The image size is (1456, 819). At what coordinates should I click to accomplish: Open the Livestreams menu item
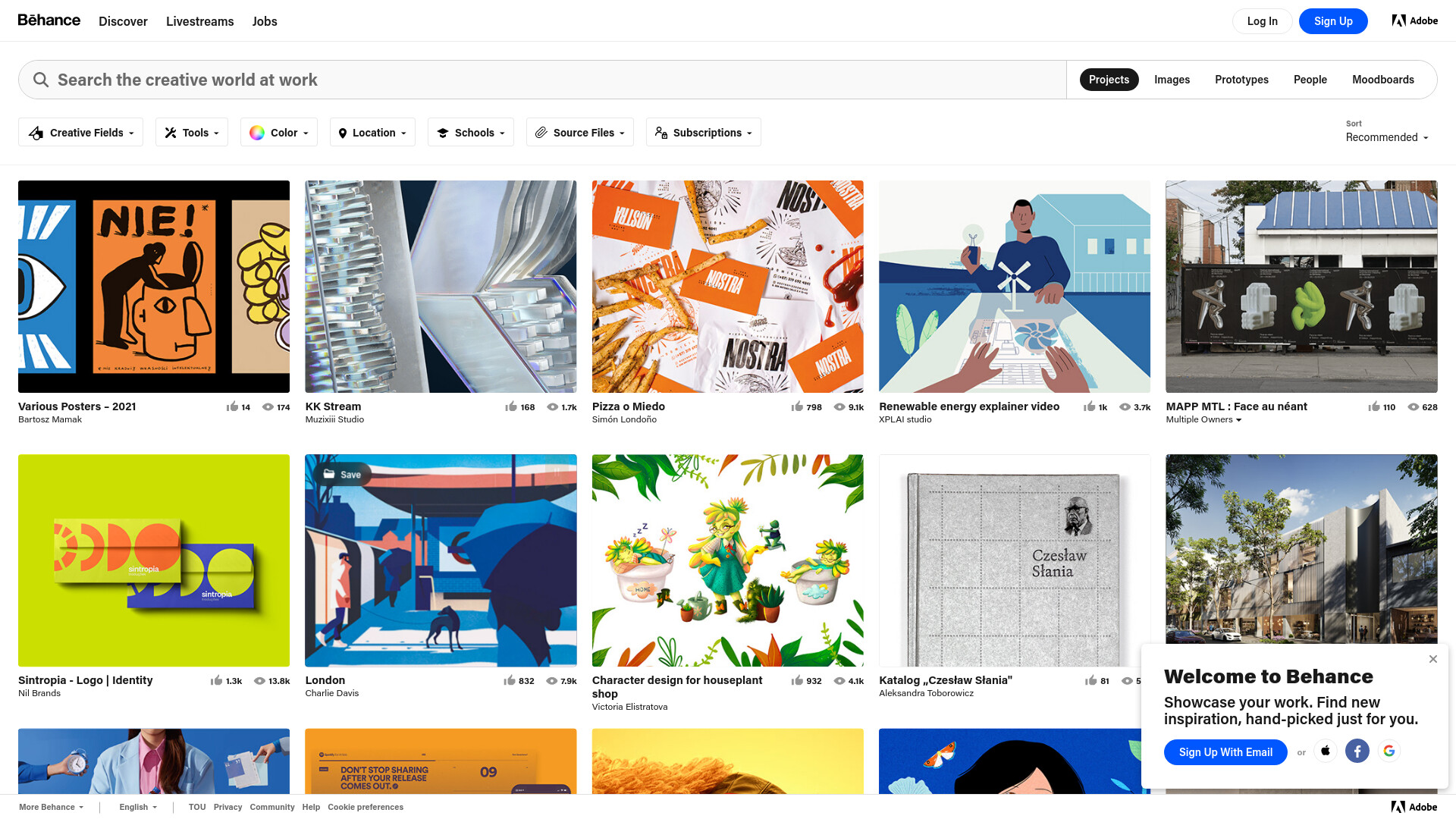(200, 21)
